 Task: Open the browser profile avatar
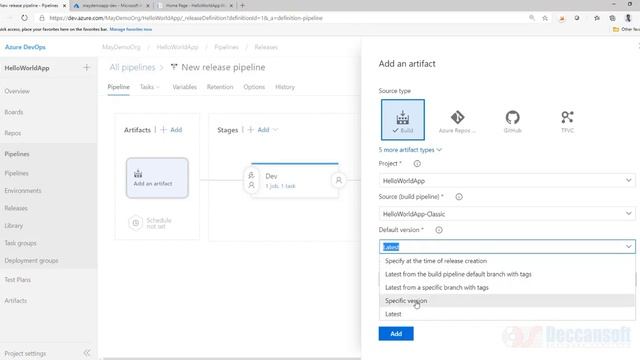pyautogui.click(x=628, y=18)
